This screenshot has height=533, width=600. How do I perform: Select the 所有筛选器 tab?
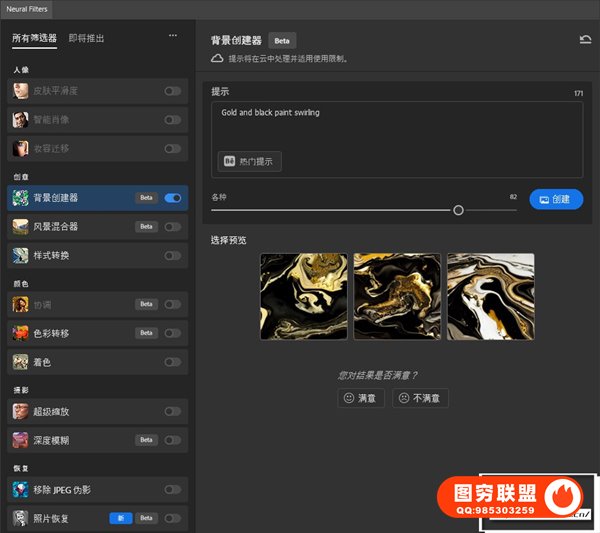[x=35, y=39]
